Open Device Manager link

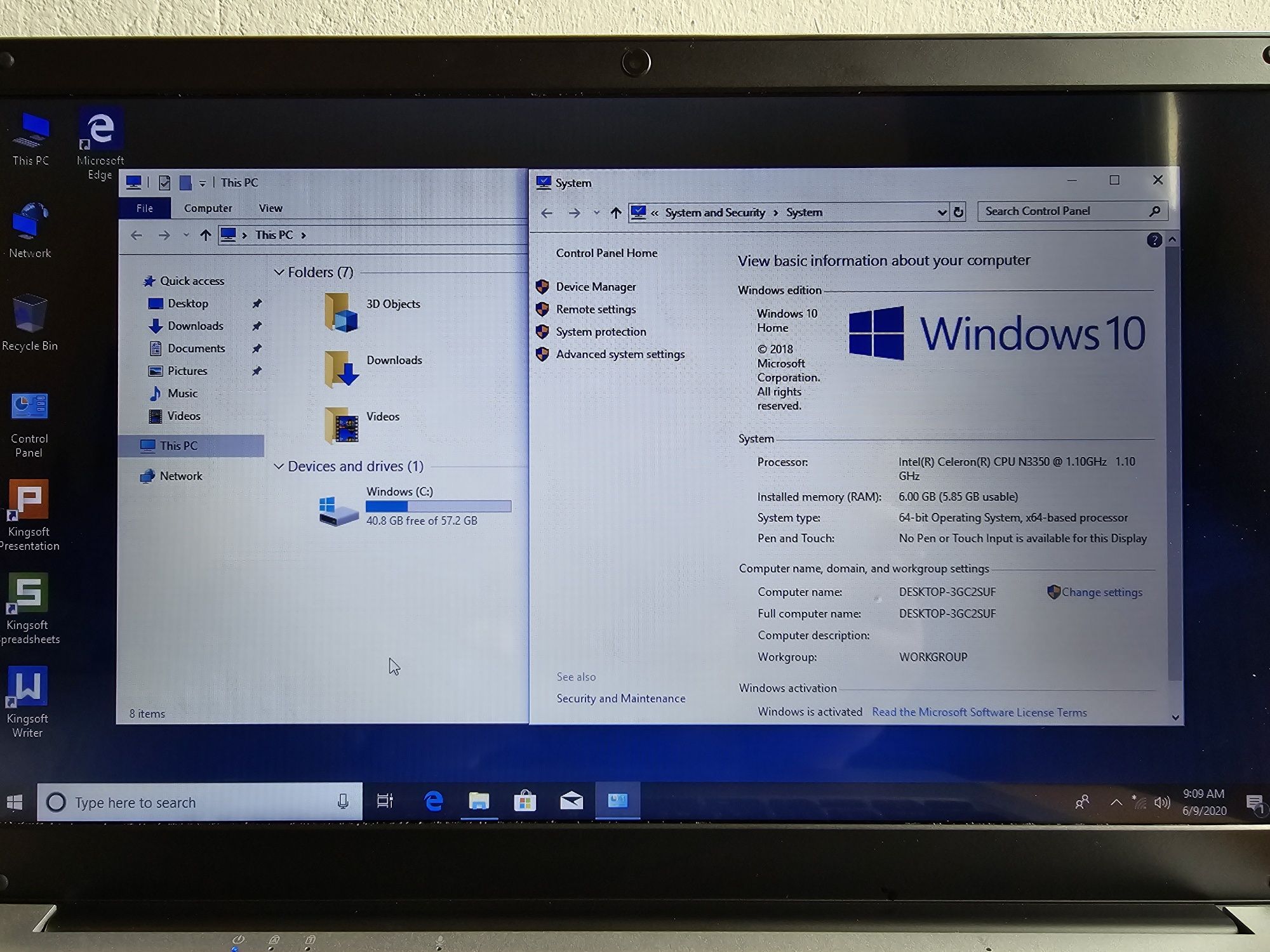click(x=596, y=287)
